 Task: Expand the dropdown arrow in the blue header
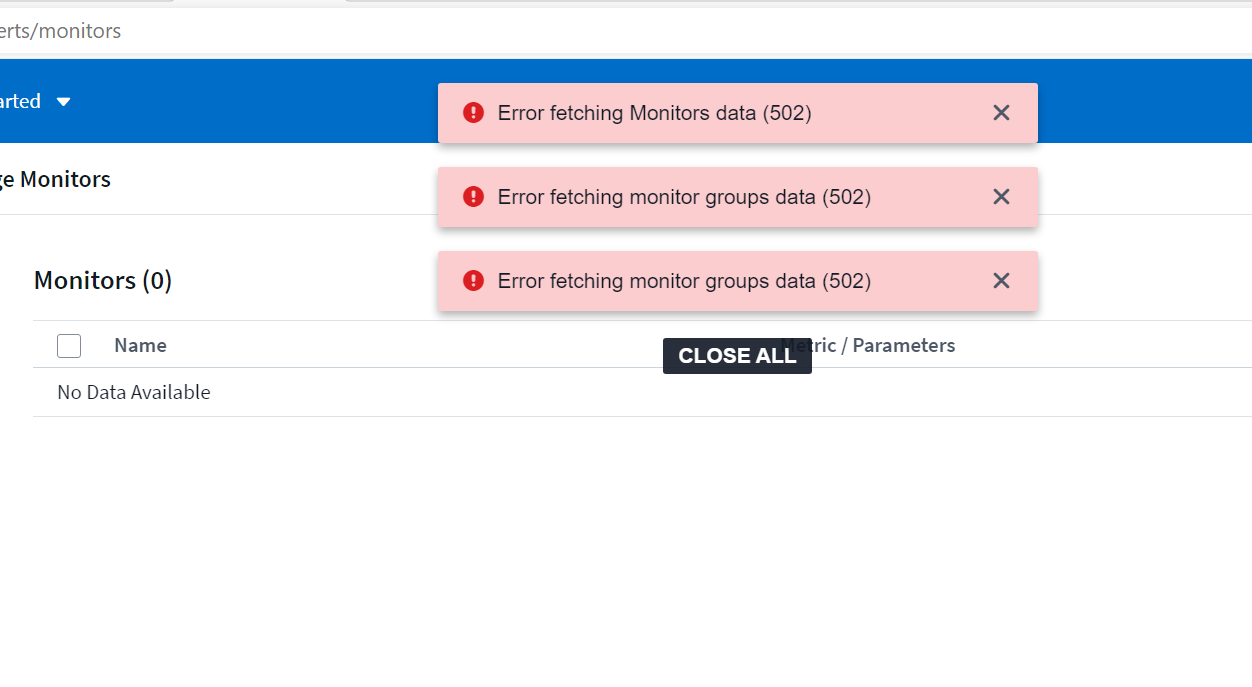(64, 102)
